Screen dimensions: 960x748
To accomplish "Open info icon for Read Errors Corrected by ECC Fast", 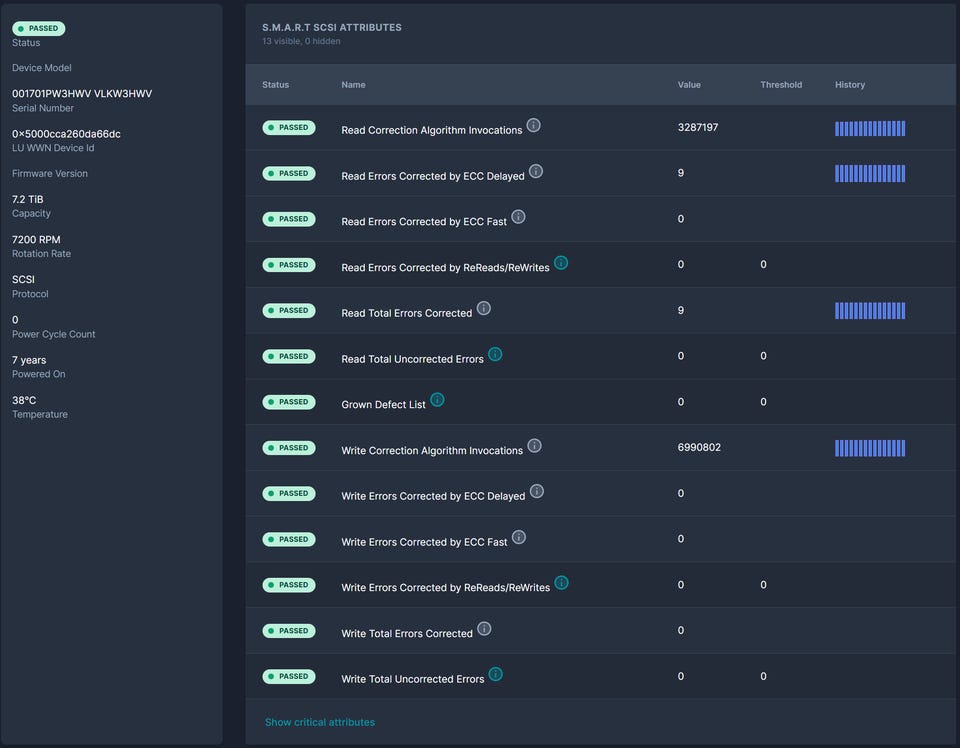I will click(x=518, y=217).
